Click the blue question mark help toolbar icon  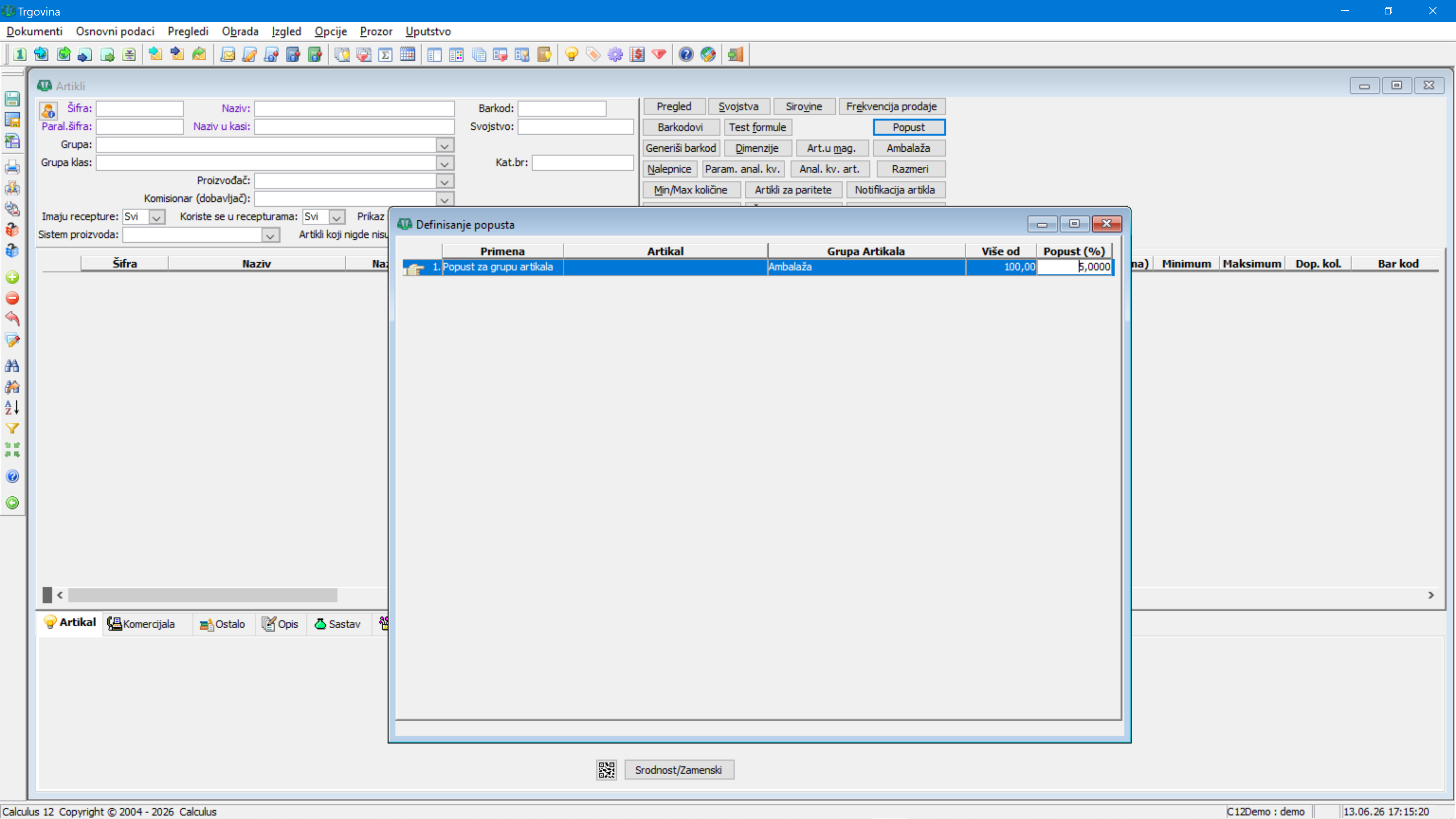point(686,54)
